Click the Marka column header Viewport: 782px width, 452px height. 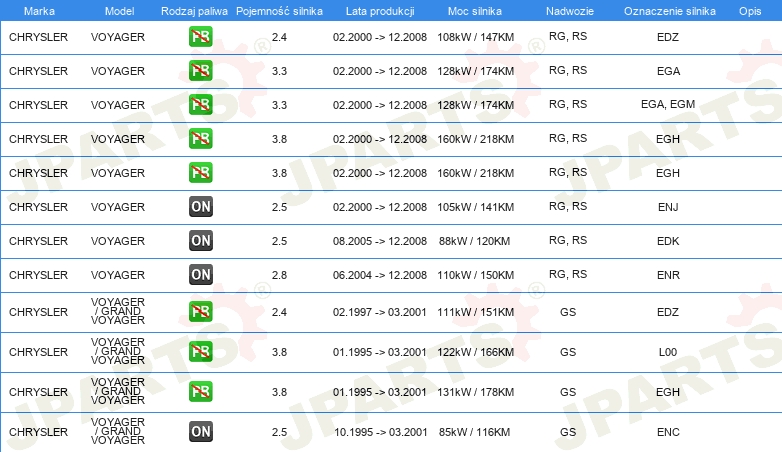point(39,11)
